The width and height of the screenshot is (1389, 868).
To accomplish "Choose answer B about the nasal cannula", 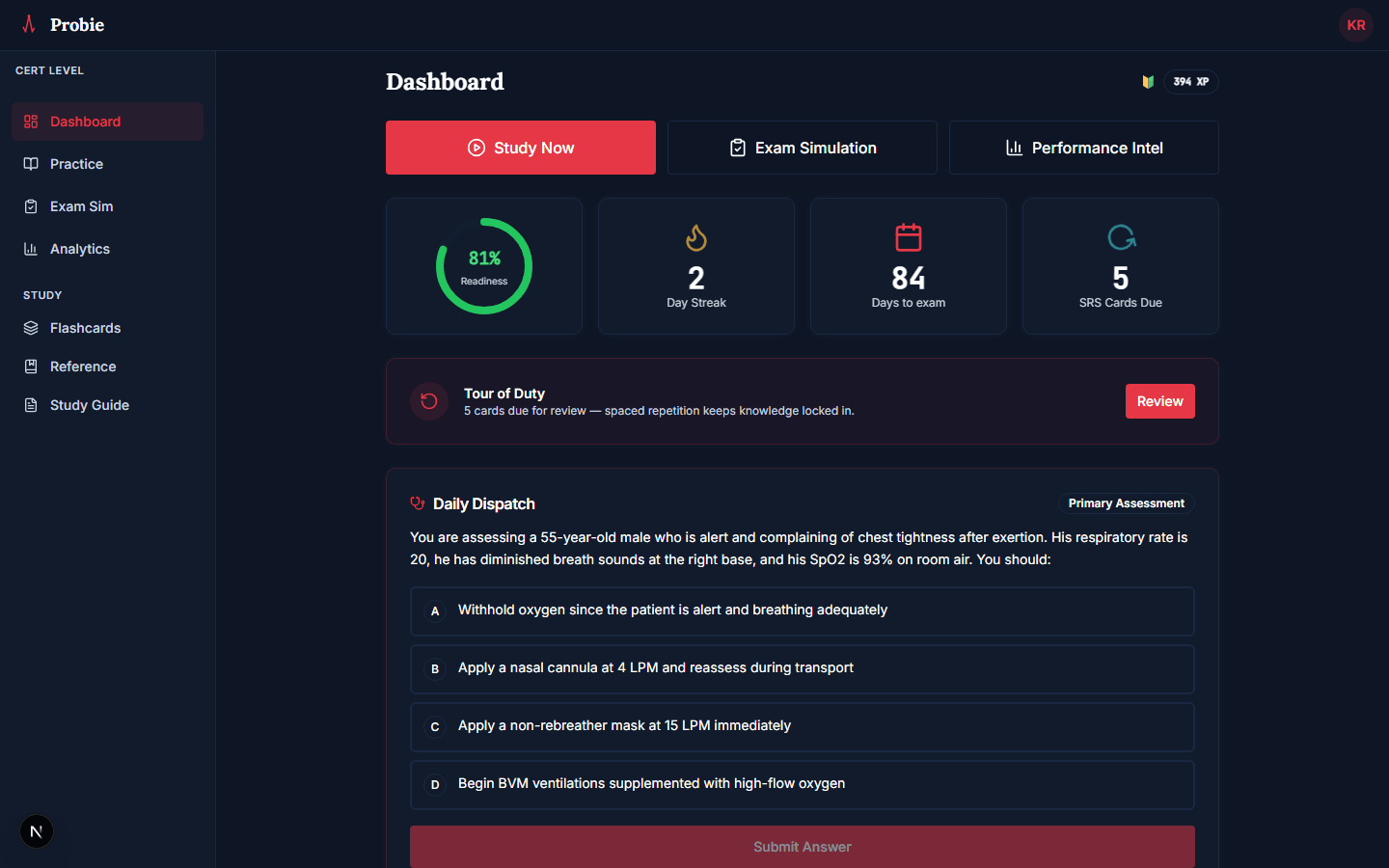I will pyautogui.click(x=802, y=668).
